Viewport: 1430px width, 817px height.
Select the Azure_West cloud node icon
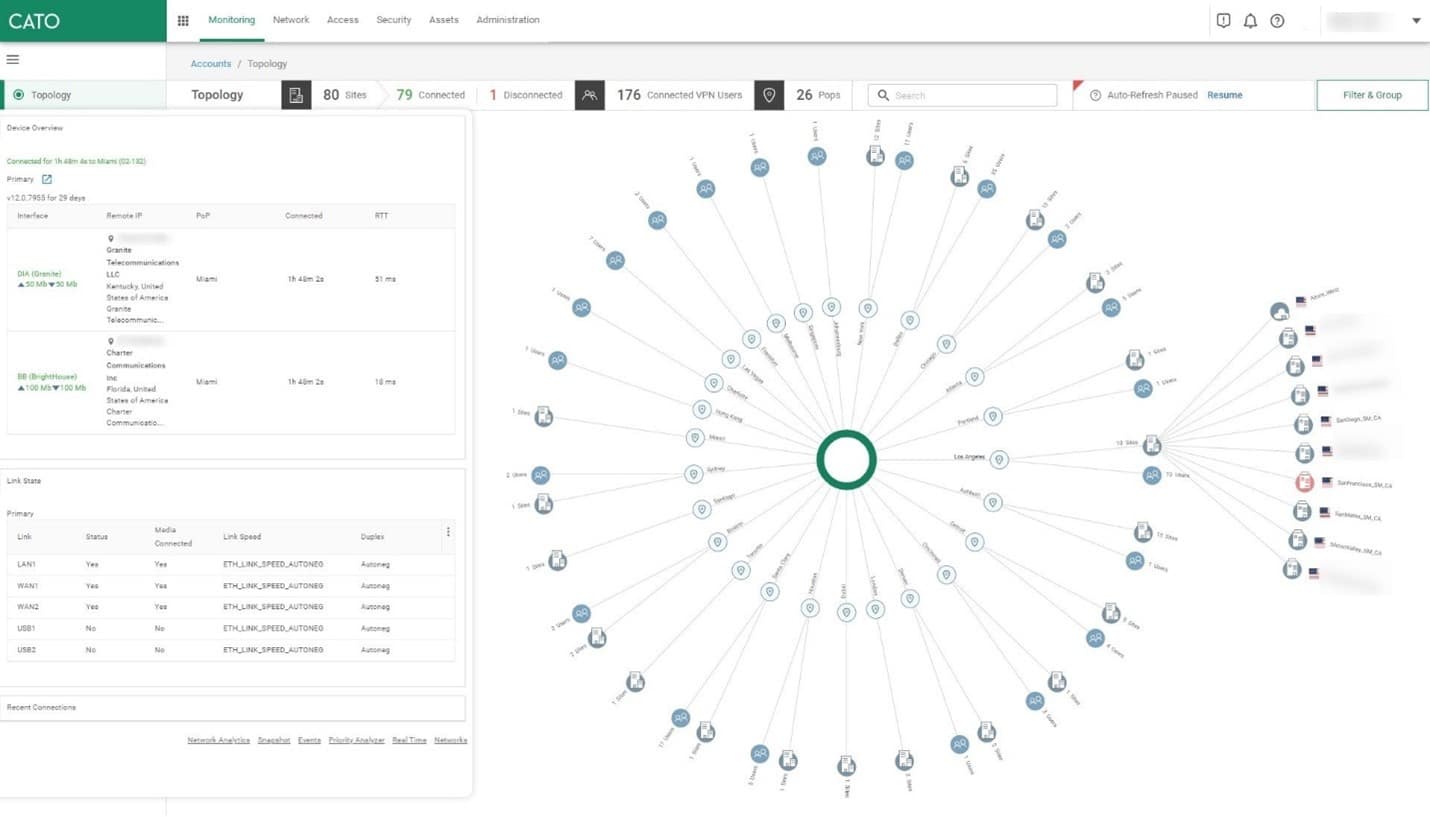point(1279,313)
